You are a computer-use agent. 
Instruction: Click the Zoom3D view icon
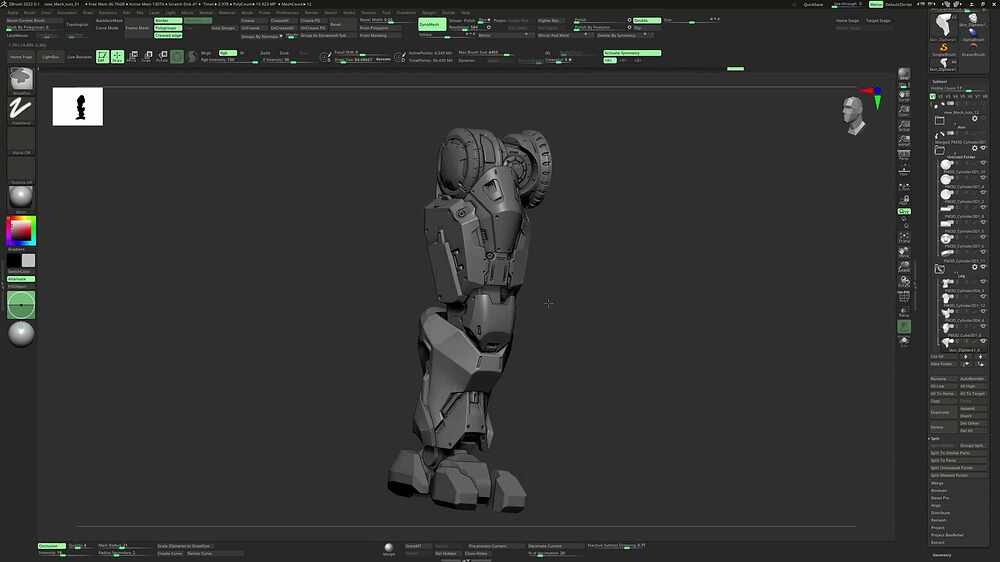904,267
